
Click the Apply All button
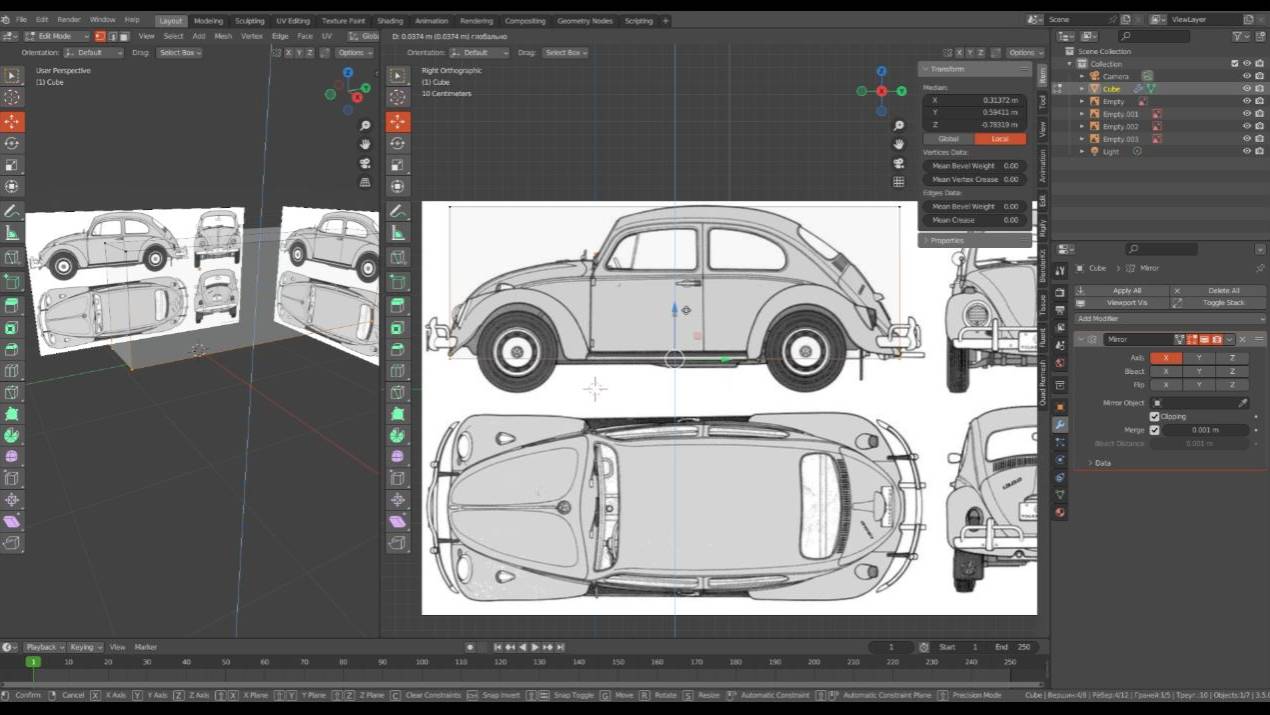pyautogui.click(x=1126, y=291)
